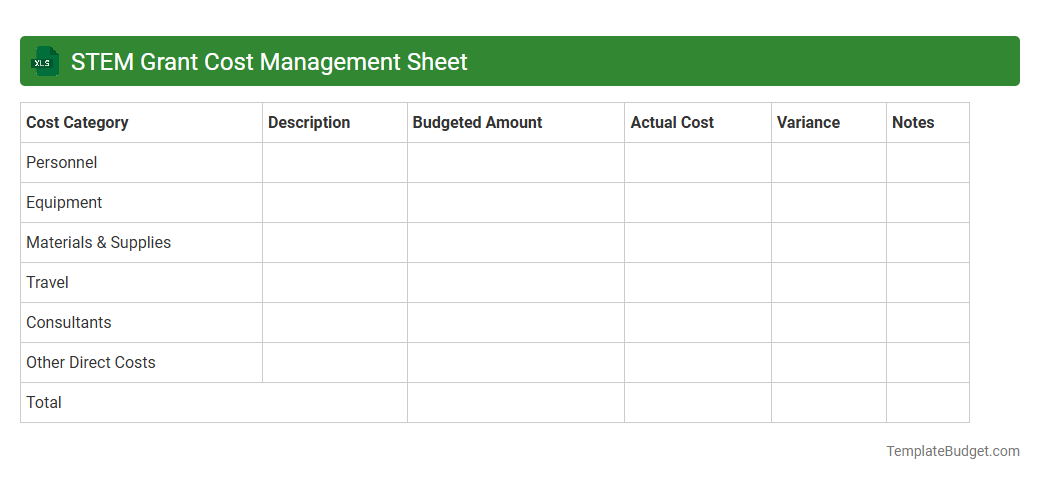Screen dimensions: 1040x480
Task: Select the Materials & Supplies row label
Action: tap(99, 243)
